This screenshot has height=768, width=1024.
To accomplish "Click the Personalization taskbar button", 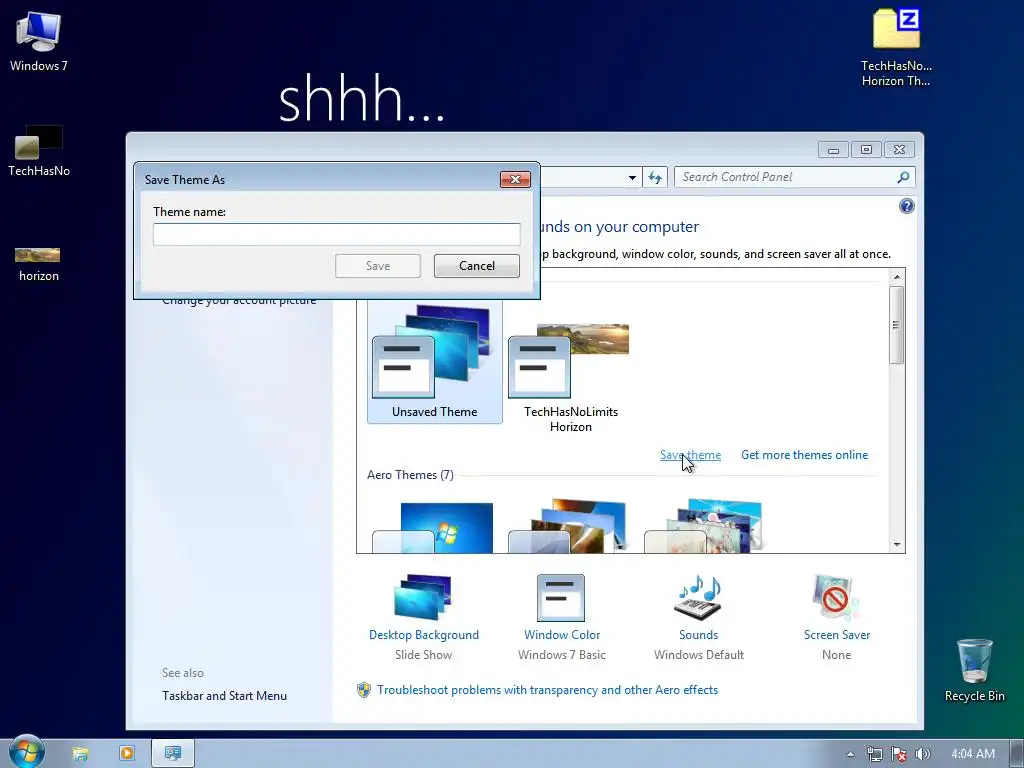I will 172,753.
